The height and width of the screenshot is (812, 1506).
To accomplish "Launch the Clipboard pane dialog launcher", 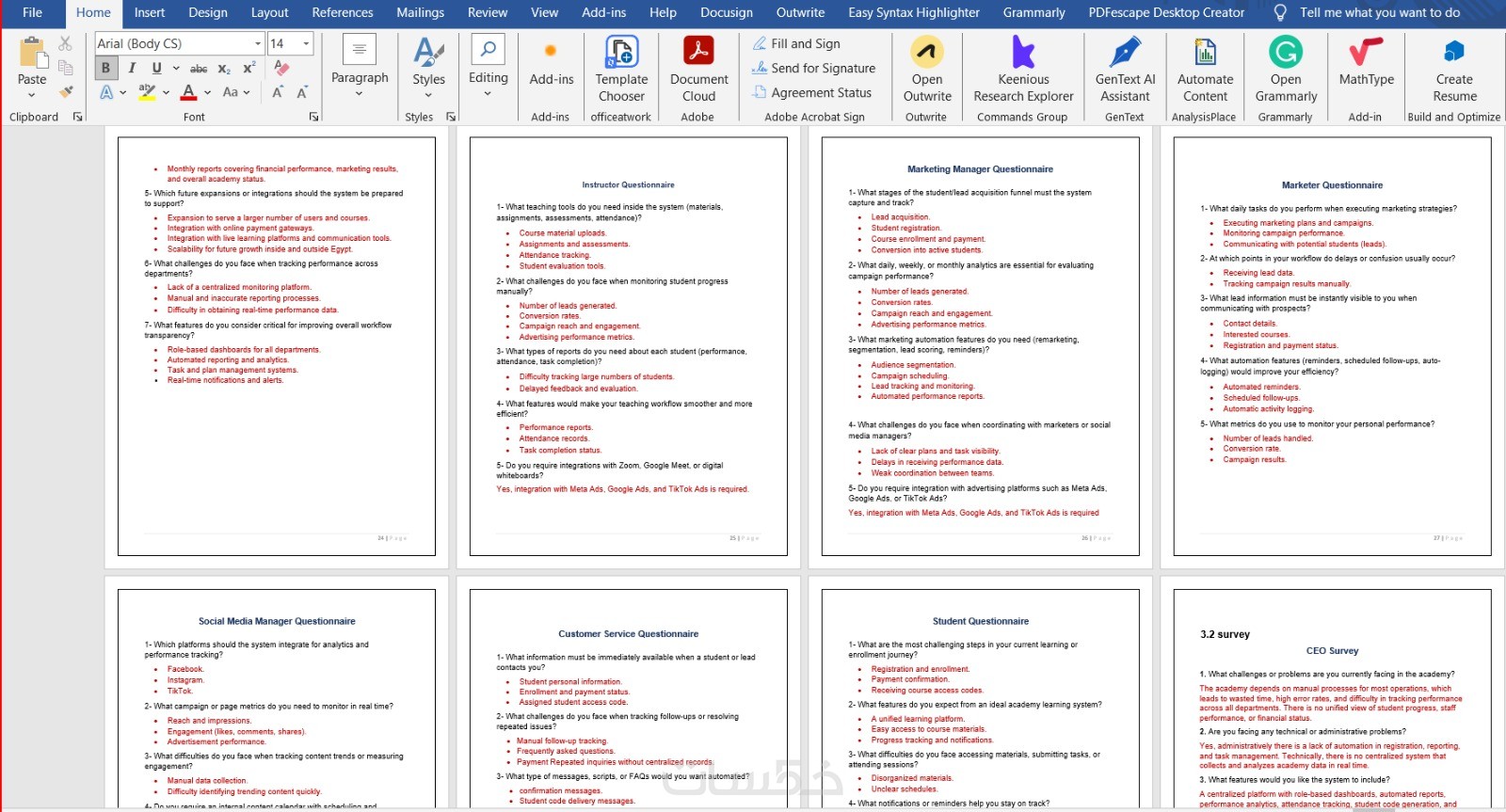I will [x=77, y=117].
